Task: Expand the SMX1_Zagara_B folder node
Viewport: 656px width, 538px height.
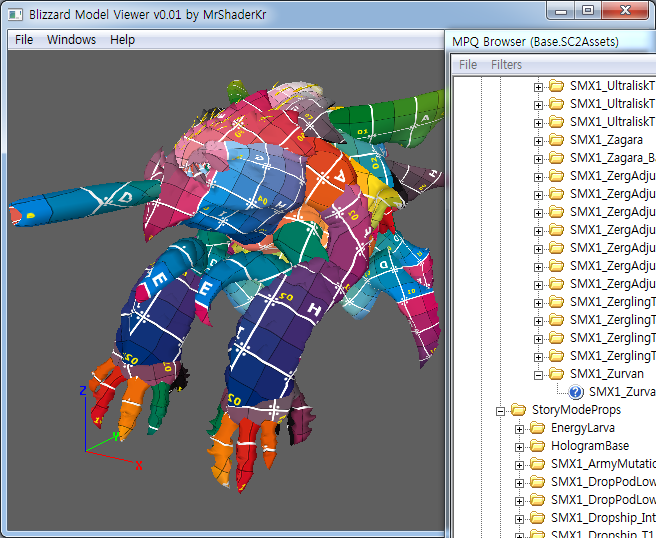Action: coord(538,159)
